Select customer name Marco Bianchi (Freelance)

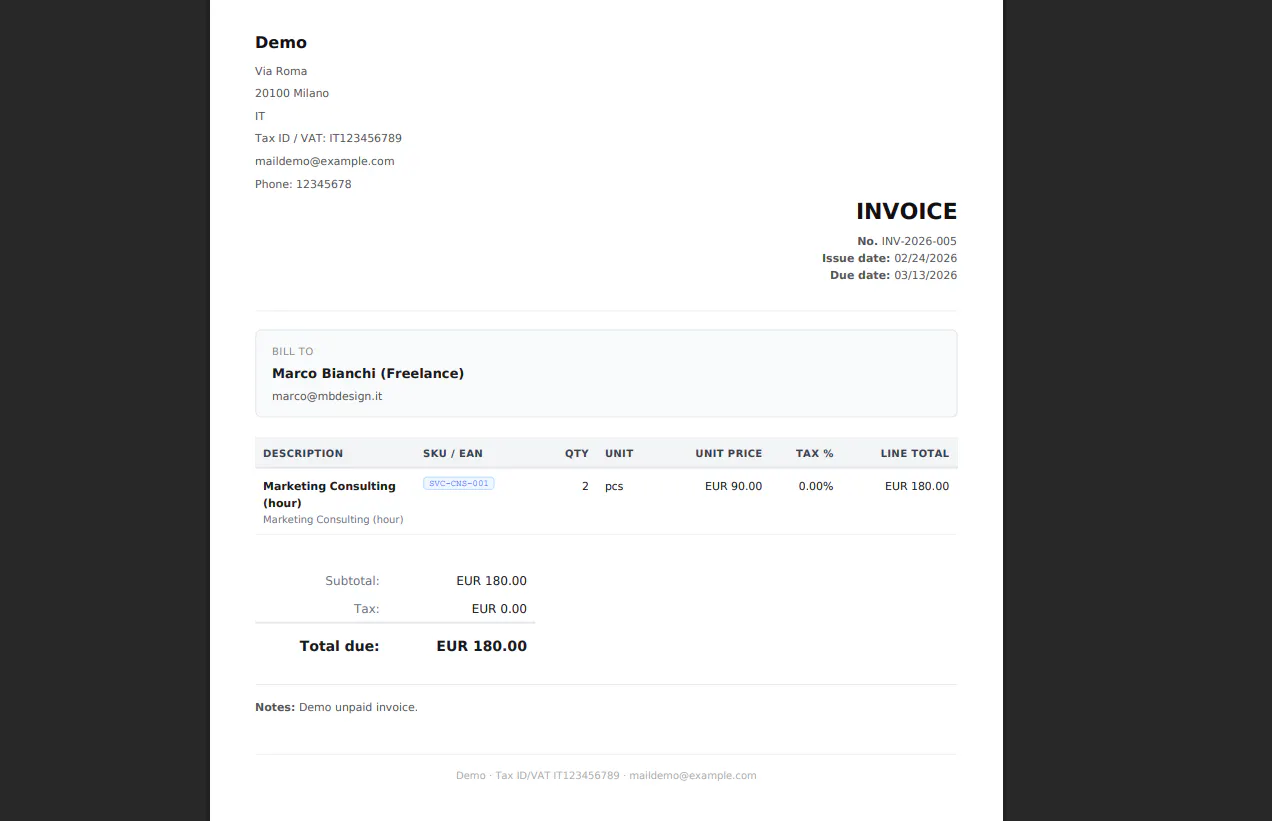click(x=368, y=373)
